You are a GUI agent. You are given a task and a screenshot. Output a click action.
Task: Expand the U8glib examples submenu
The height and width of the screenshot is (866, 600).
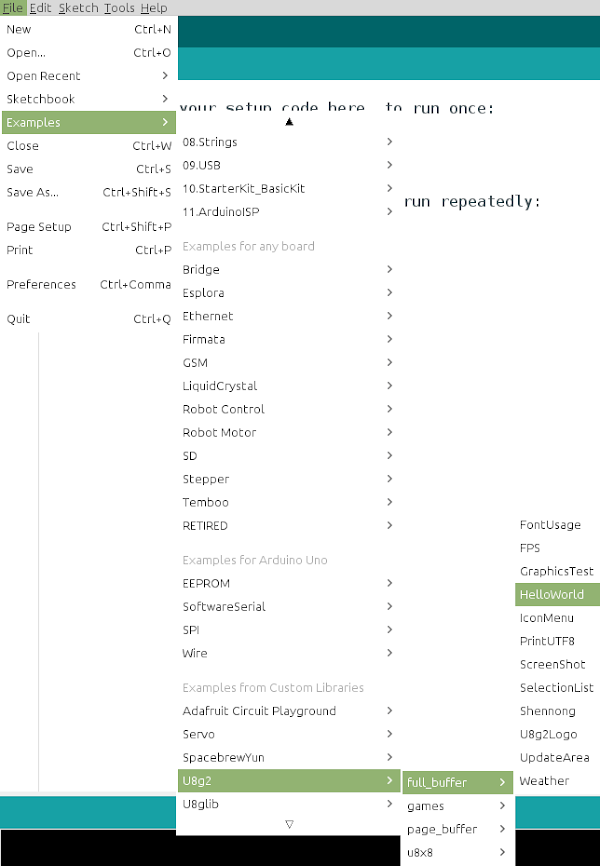[x=288, y=804]
